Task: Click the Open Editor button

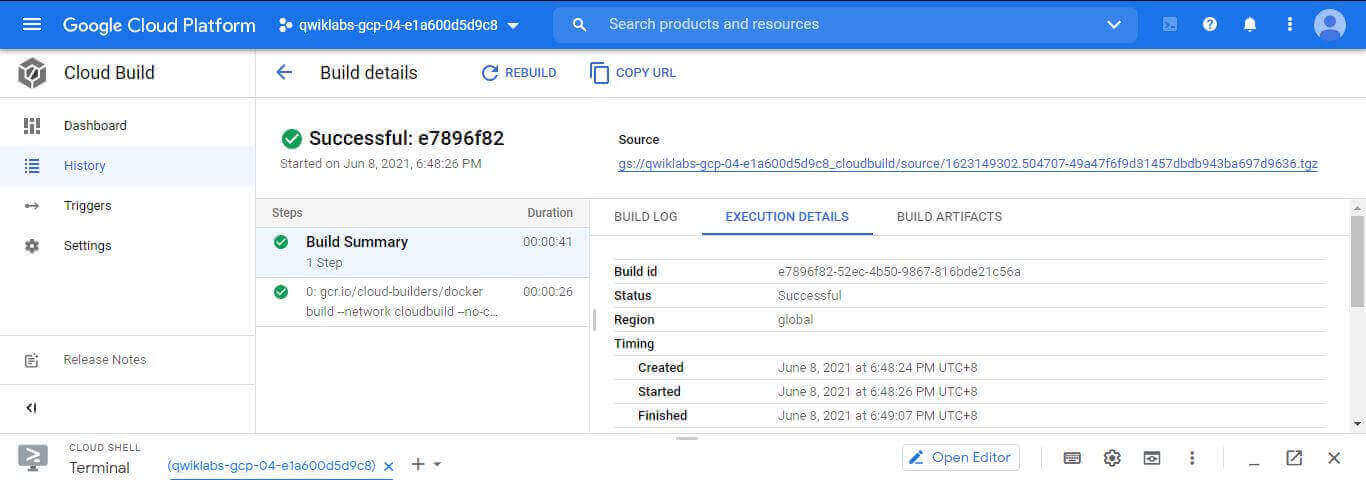Action: point(961,458)
